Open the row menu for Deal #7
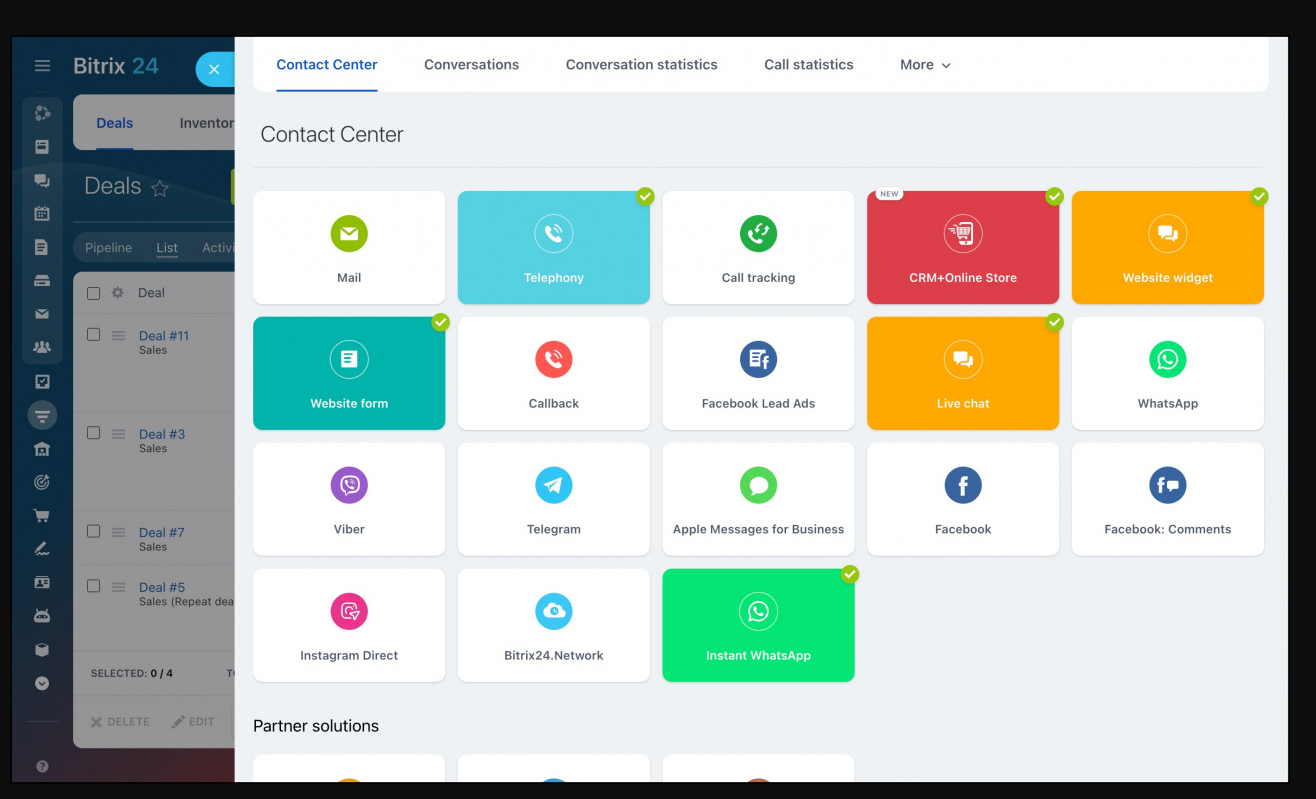Viewport: 1316px width, 799px height. point(118,531)
